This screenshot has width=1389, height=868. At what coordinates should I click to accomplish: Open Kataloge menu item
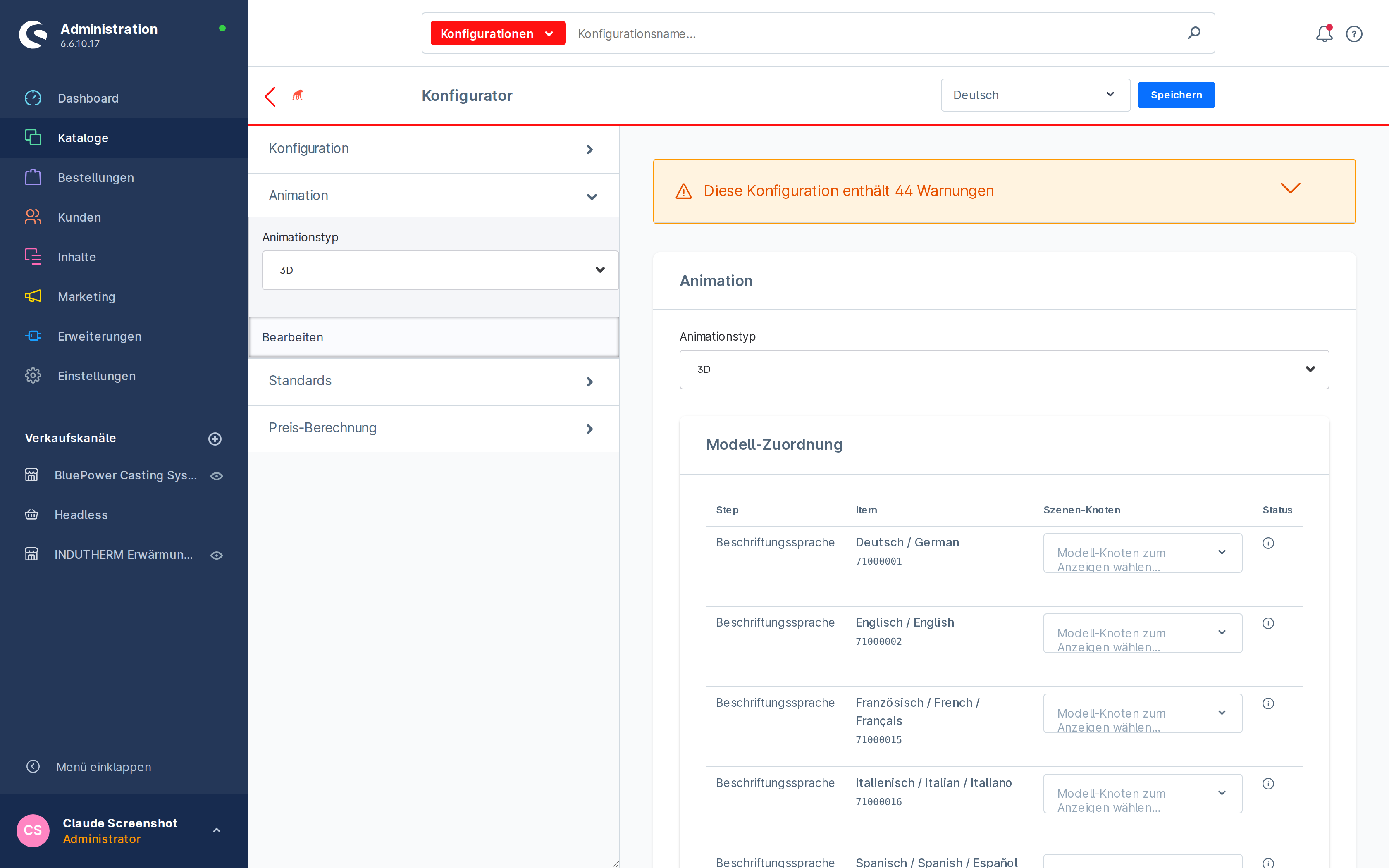(x=124, y=138)
